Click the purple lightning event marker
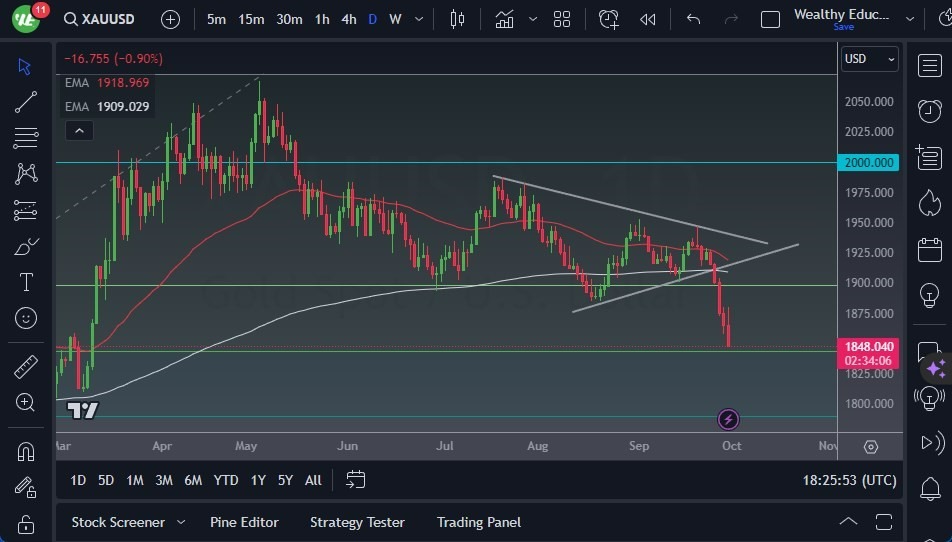This screenshot has height=542, width=952. click(728, 419)
